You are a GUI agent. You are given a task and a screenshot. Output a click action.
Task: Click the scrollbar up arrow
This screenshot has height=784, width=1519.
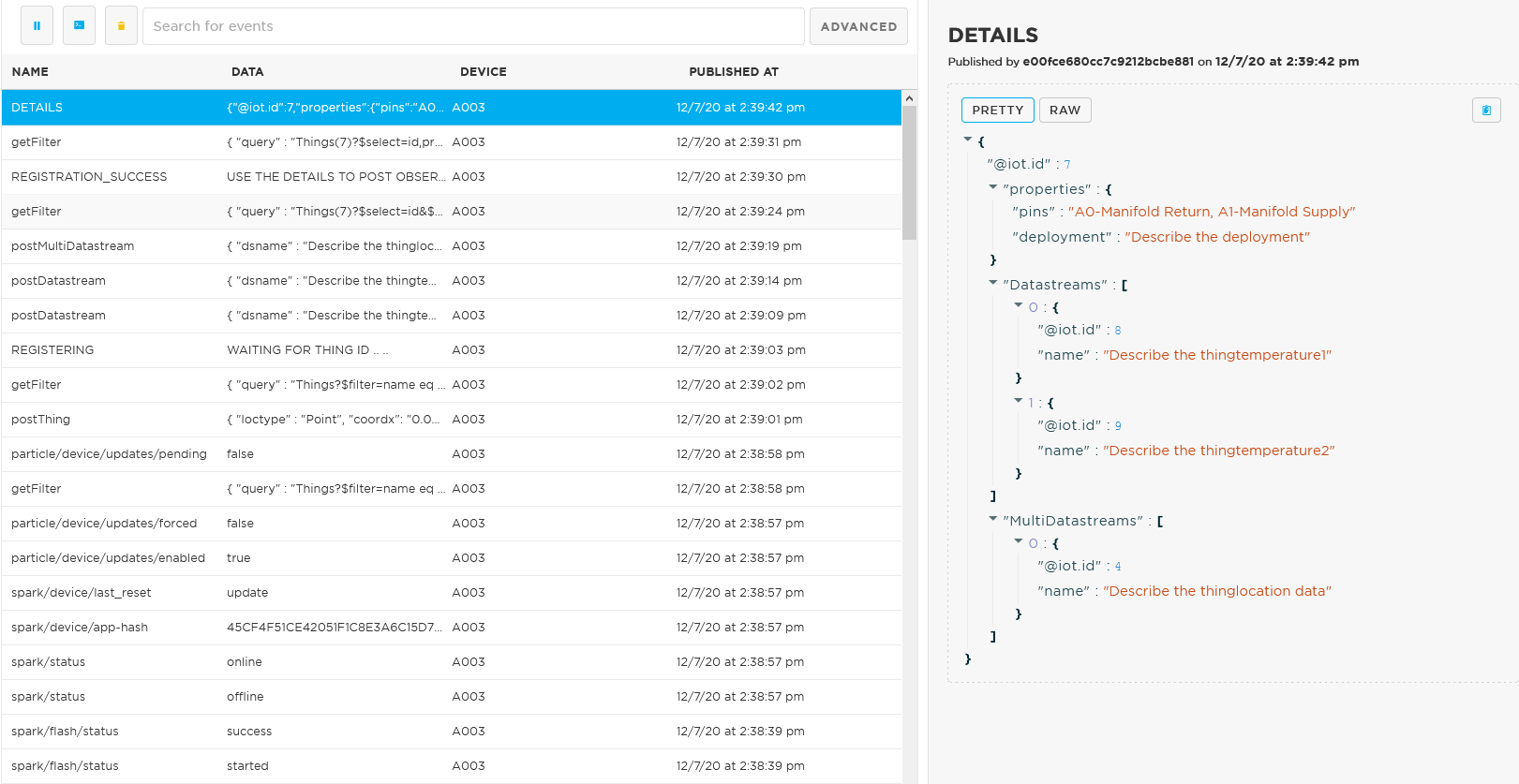pos(909,97)
